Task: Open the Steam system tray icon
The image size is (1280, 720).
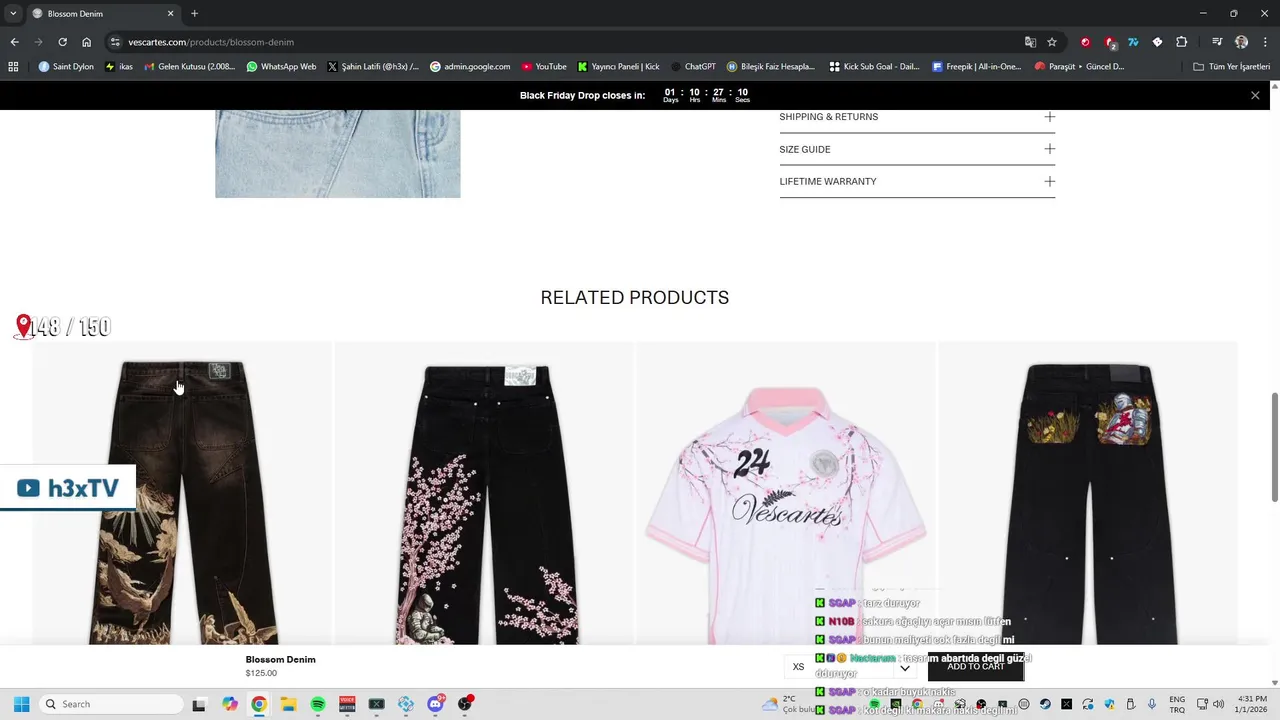Action: [x=1045, y=704]
